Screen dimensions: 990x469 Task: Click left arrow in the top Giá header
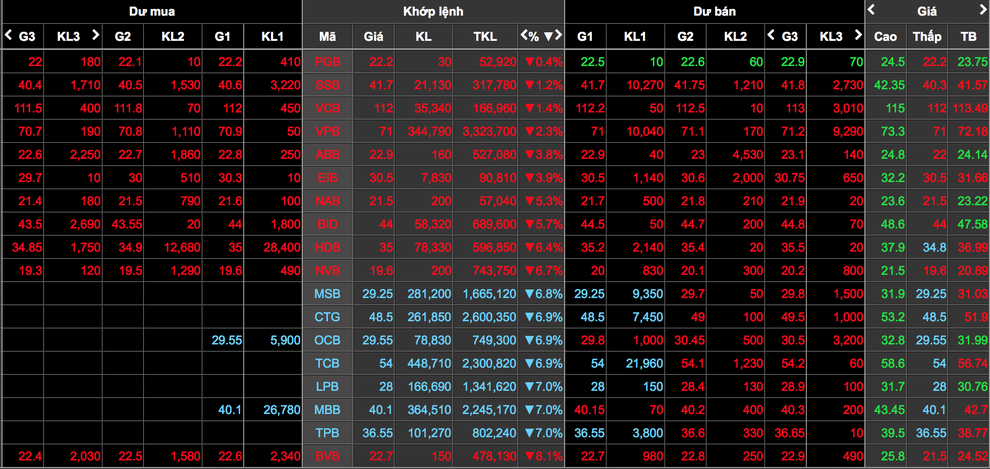coord(871,9)
